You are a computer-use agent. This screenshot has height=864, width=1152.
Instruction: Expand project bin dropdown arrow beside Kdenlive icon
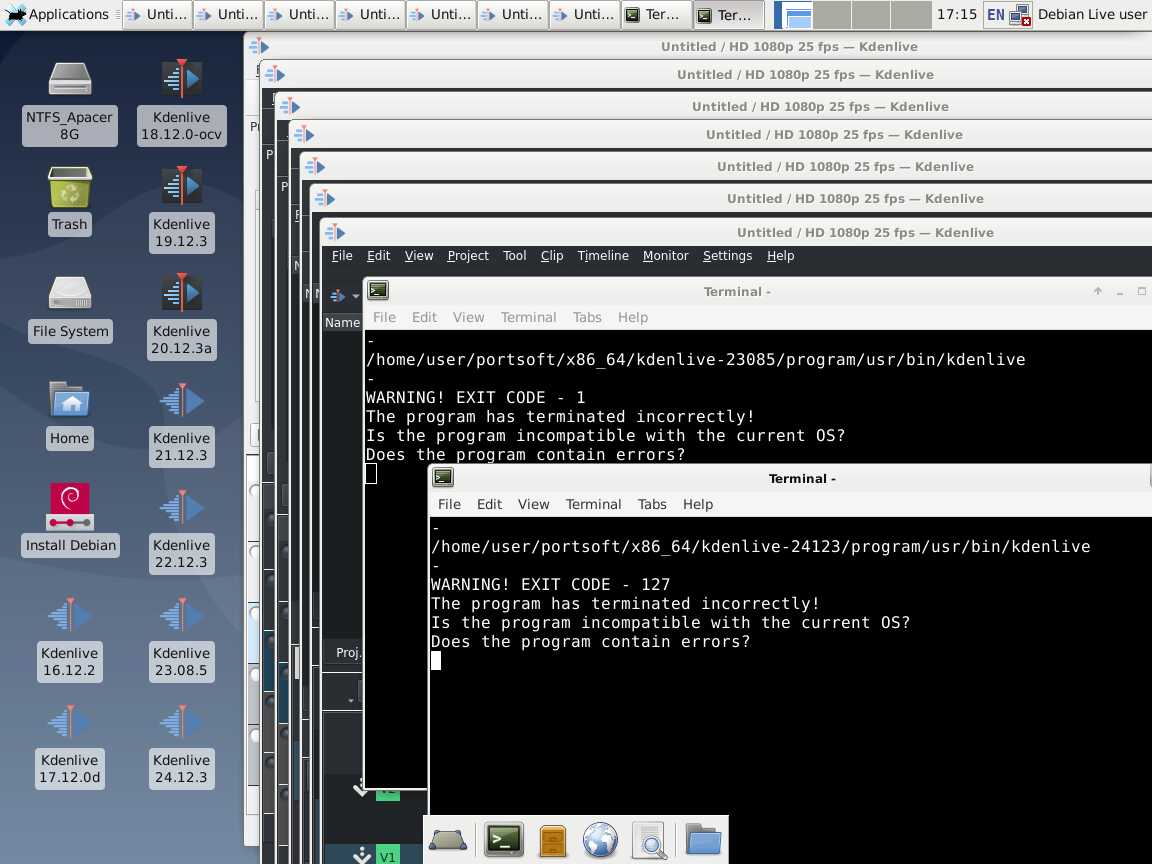pyautogui.click(x=355, y=296)
